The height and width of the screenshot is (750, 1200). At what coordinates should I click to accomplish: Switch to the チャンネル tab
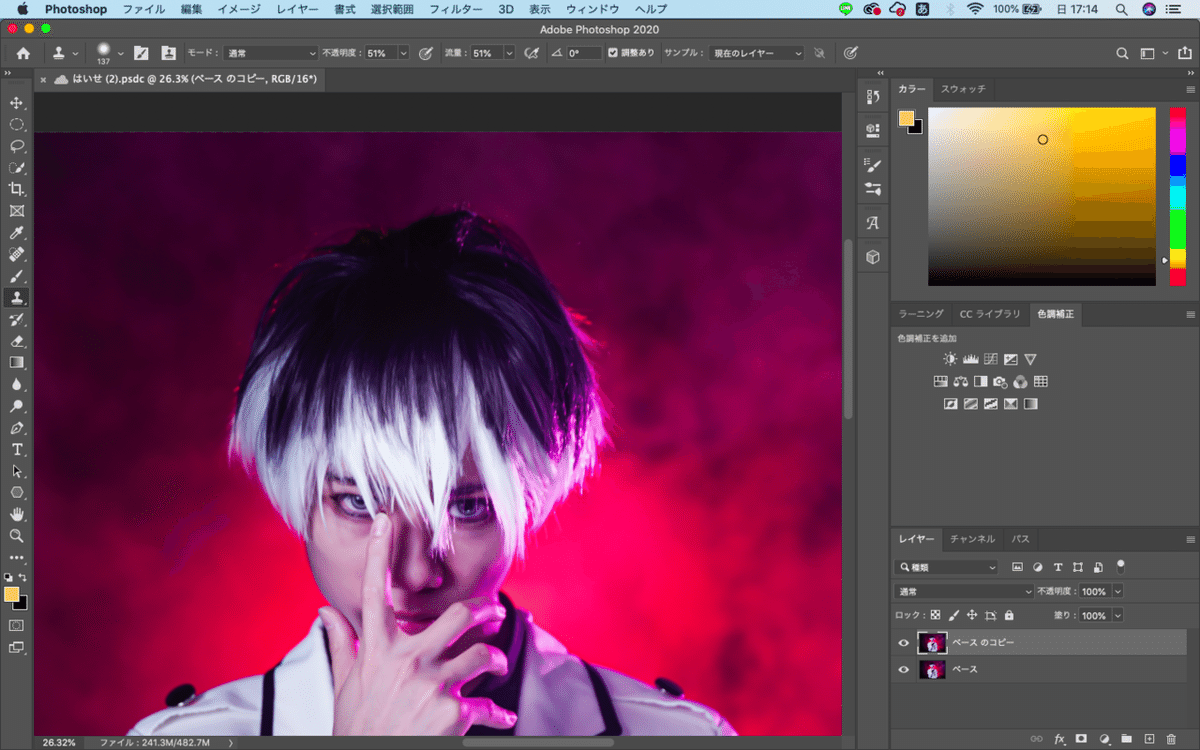pos(972,539)
